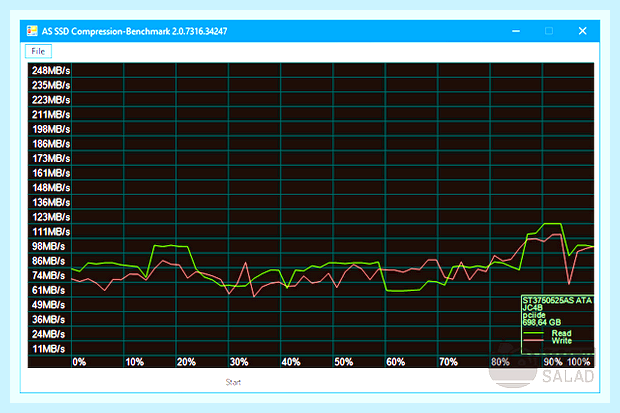
Task: Click the 198MB/s axis label
Action: 51,129
